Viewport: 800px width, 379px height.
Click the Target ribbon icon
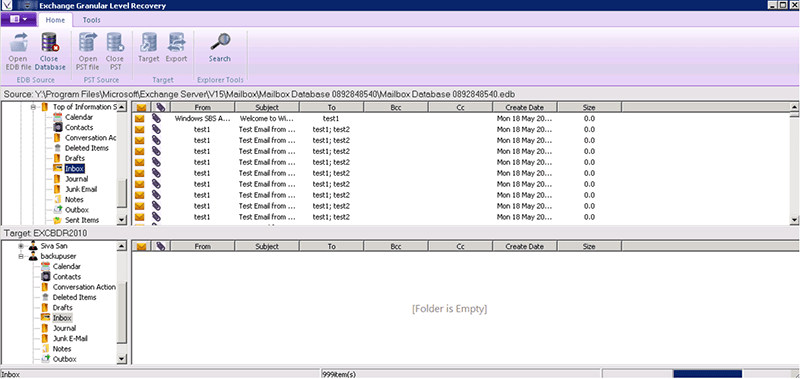[149, 42]
